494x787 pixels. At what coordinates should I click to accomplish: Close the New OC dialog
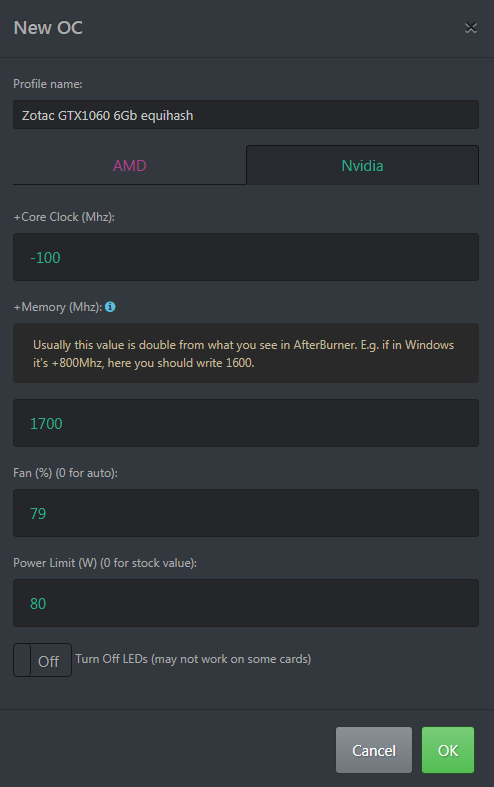[470, 28]
